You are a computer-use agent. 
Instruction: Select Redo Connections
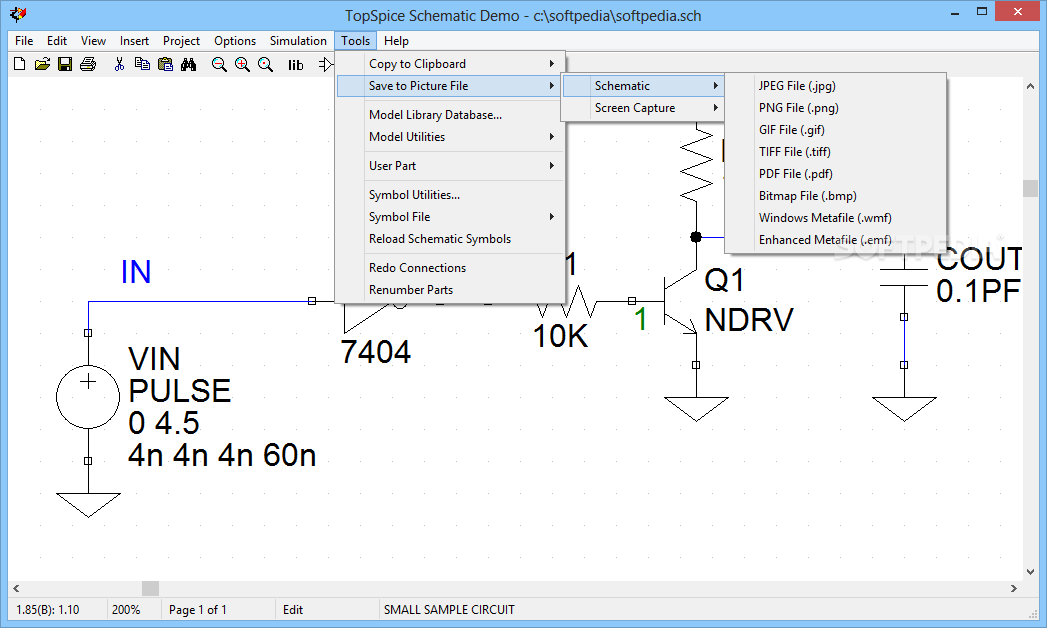pos(451,268)
